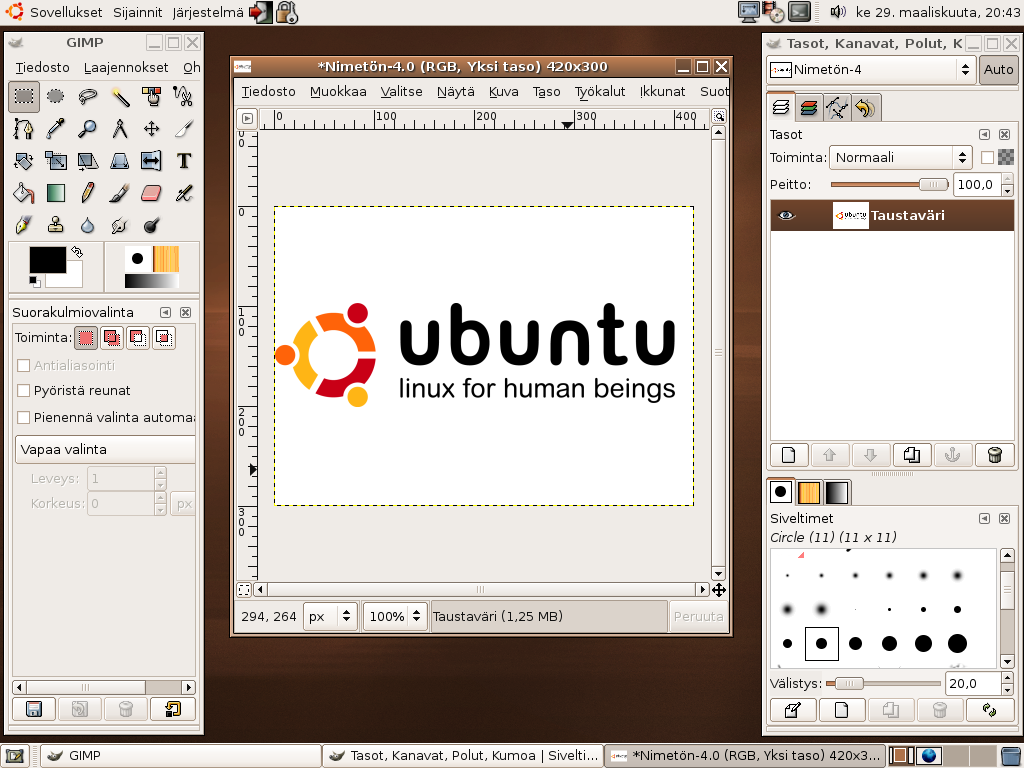1024x768 pixels.
Task: Choose intersect with selection mode
Action: coord(164,338)
